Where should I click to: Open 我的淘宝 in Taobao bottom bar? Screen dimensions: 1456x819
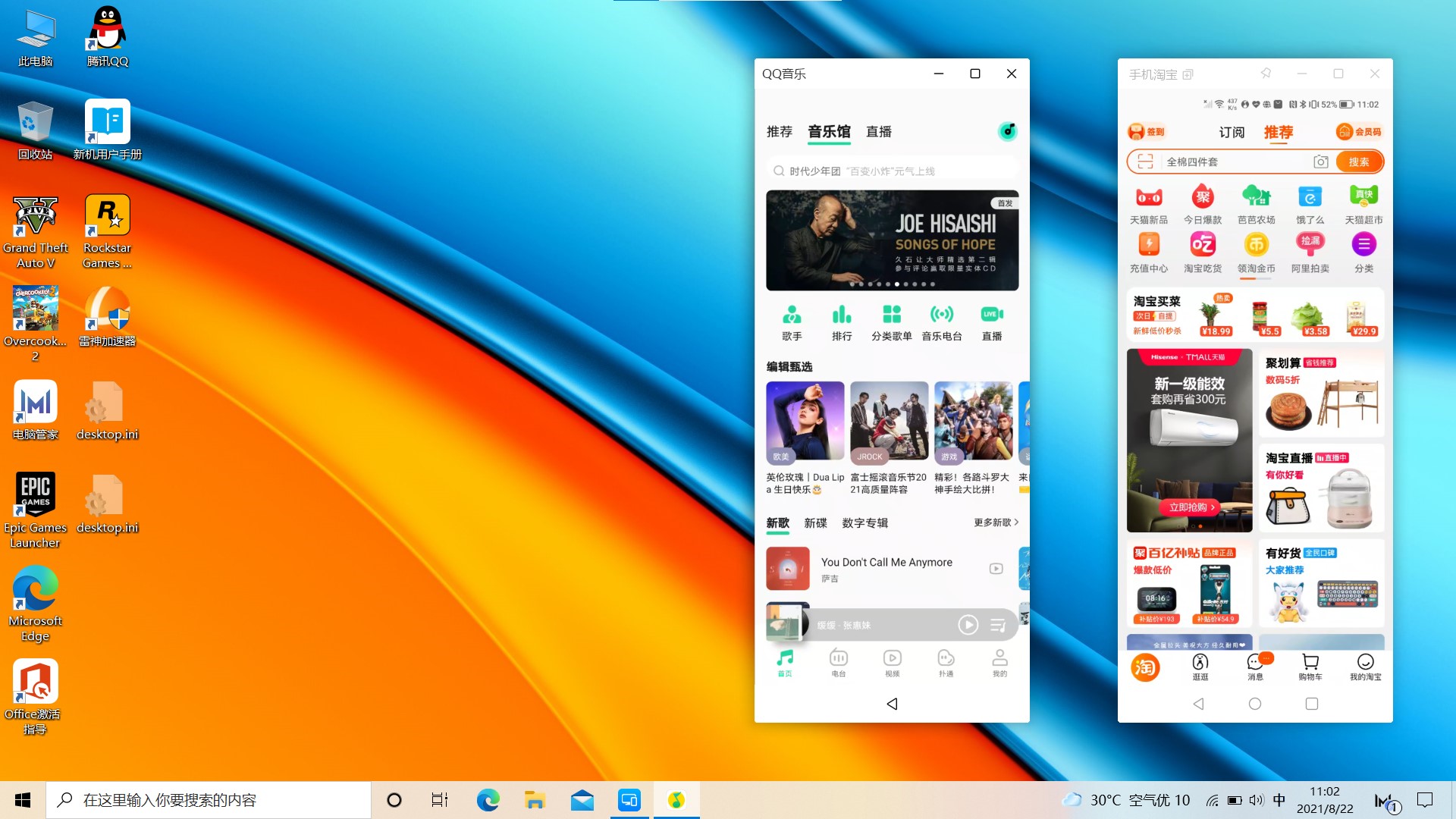1366,667
